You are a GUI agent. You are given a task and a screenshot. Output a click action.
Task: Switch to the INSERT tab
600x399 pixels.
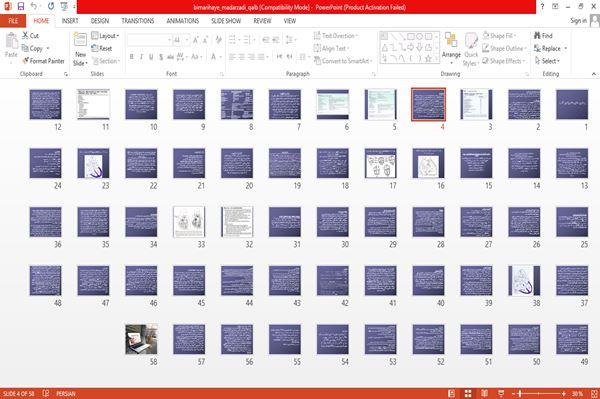tap(70, 21)
